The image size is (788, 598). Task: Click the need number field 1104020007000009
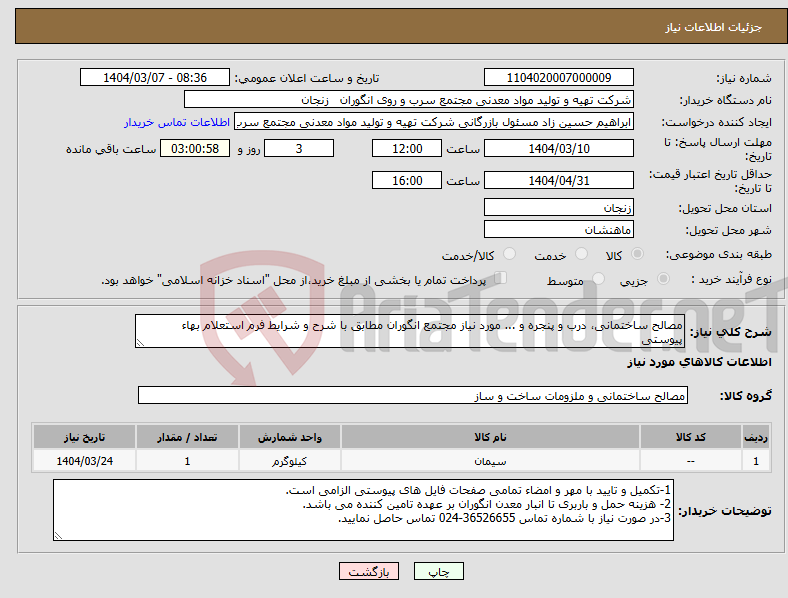point(558,77)
